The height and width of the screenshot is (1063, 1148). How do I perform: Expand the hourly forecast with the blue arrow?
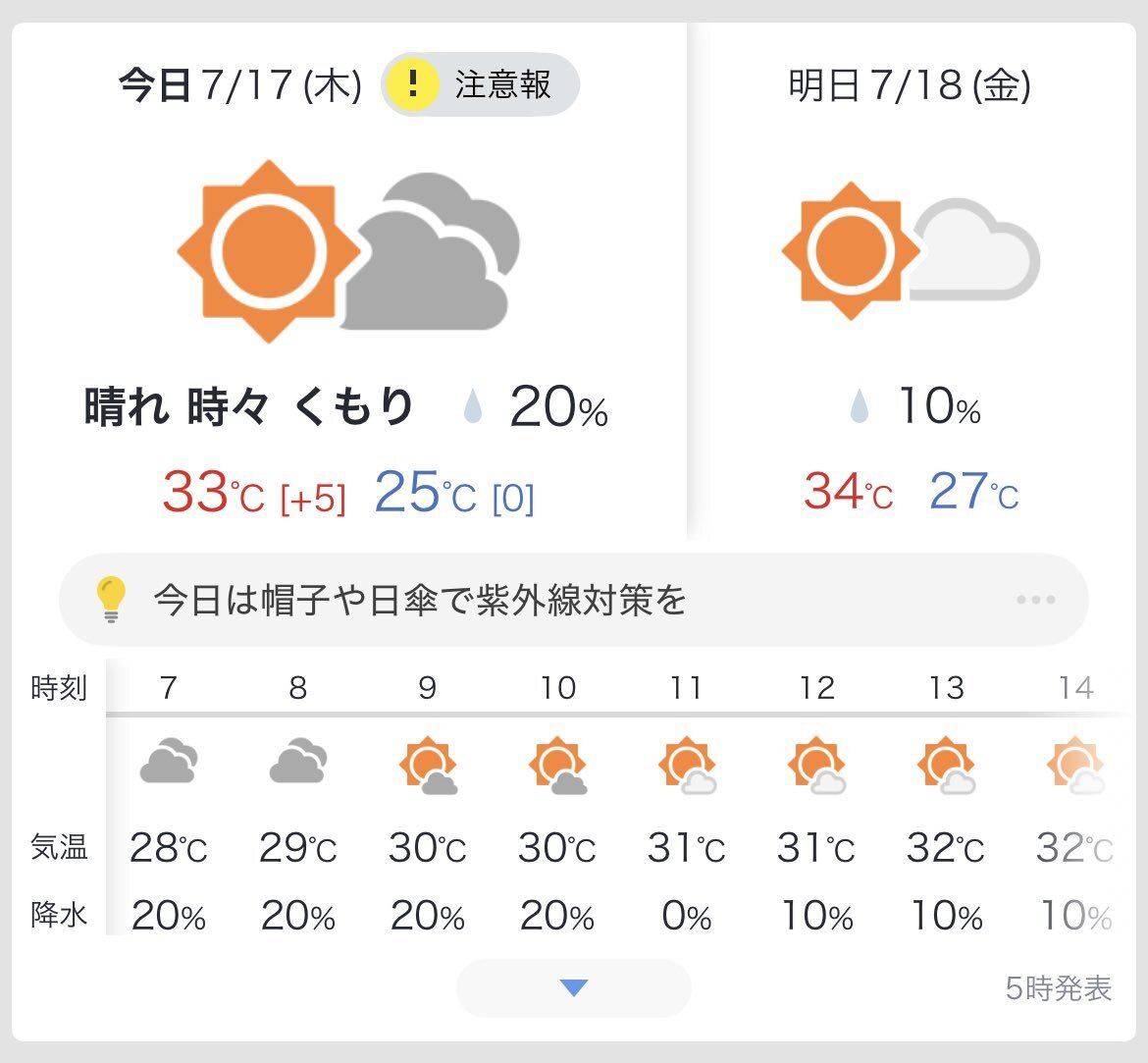coord(574,987)
